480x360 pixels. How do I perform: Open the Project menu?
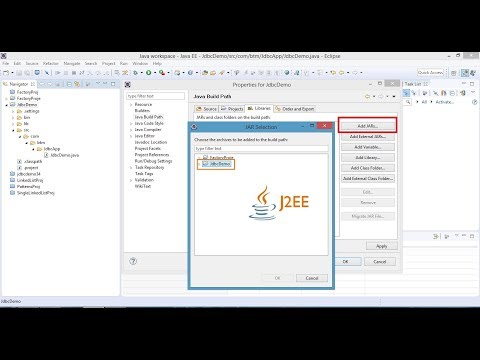(108, 63)
